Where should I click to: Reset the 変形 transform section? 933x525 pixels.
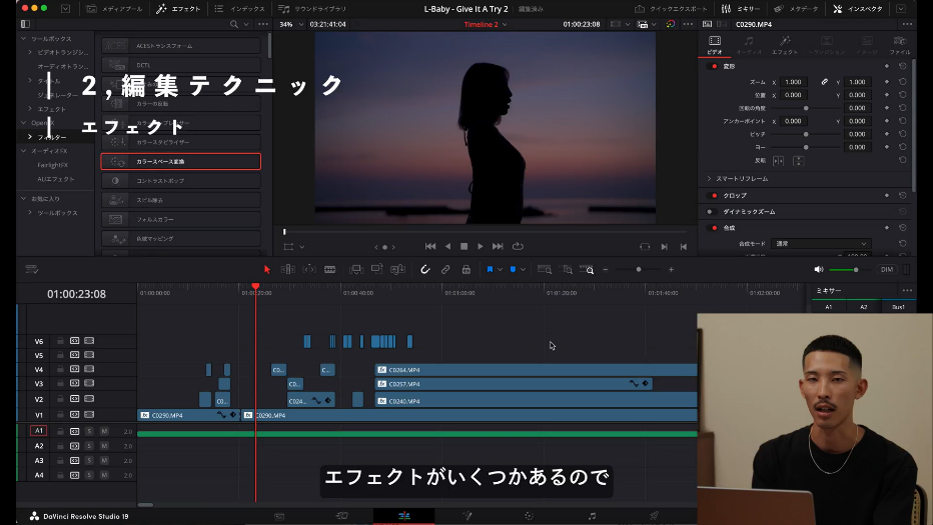tap(903, 66)
